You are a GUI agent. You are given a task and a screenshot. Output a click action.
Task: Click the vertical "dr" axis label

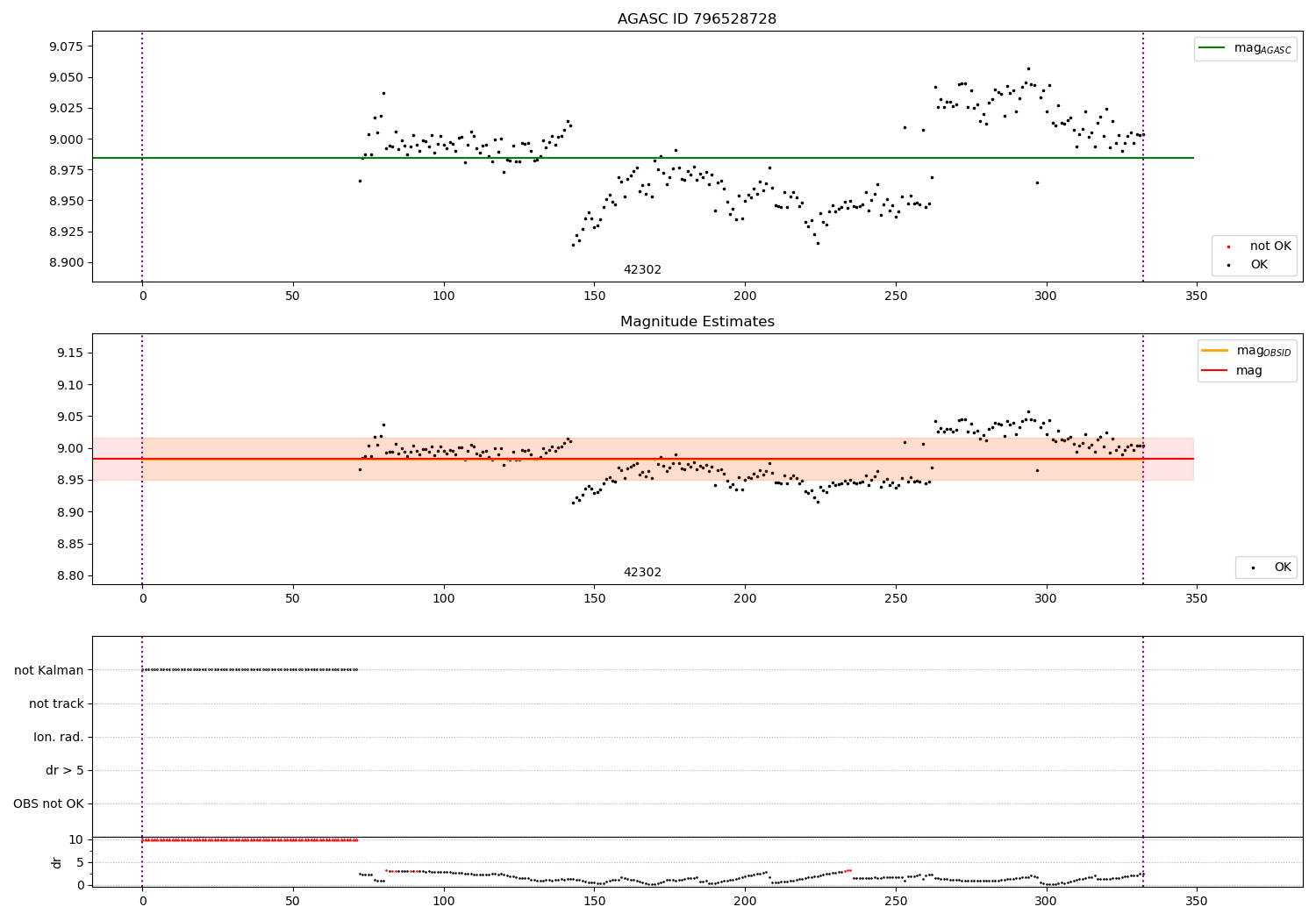click(x=57, y=862)
